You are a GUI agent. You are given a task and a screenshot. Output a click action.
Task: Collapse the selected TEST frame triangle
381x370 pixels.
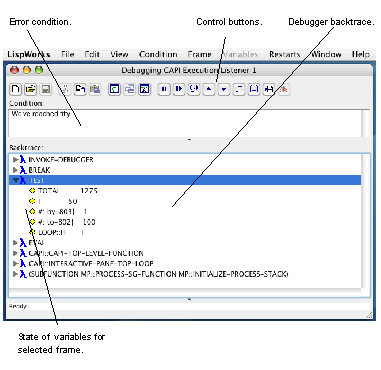pyautogui.click(x=16, y=180)
